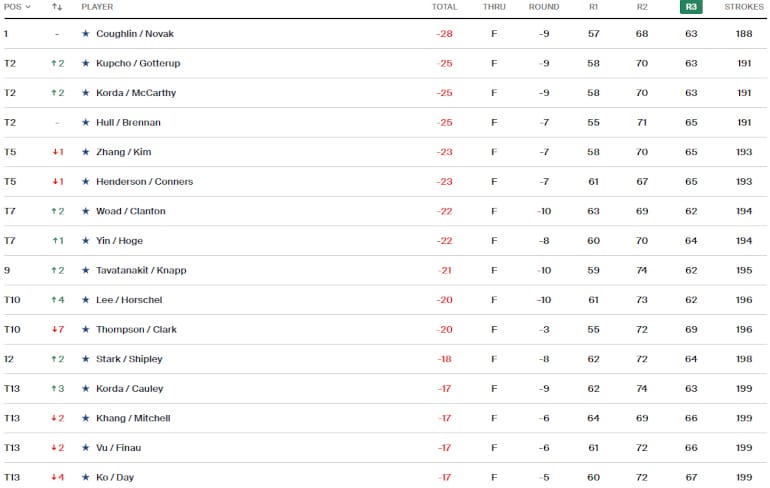The width and height of the screenshot is (770, 488).
Task: Sort by the position movement arrows column
Action: (x=57, y=7)
